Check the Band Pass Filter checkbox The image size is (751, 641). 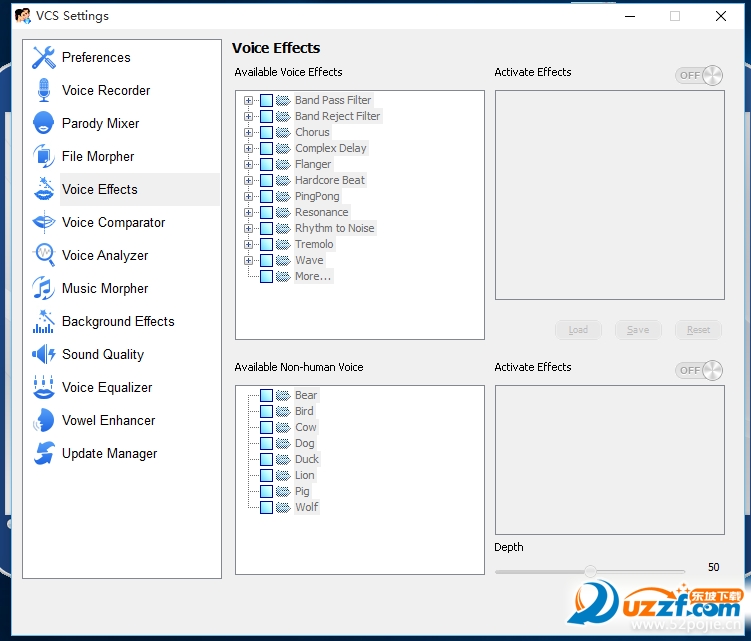click(266, 100)
